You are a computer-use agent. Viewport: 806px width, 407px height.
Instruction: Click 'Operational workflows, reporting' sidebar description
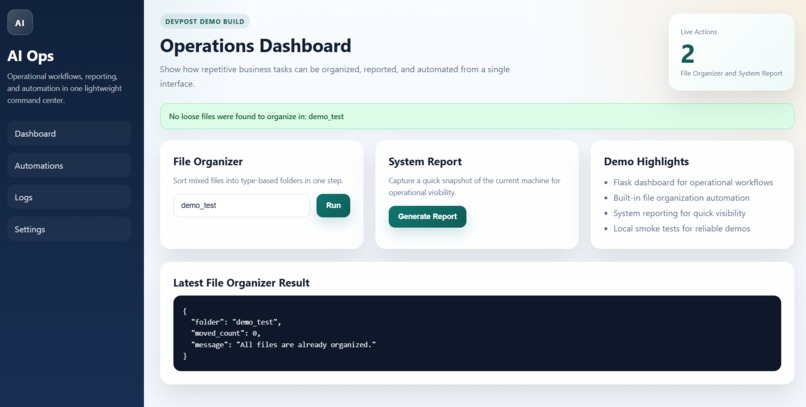[64, 88]
